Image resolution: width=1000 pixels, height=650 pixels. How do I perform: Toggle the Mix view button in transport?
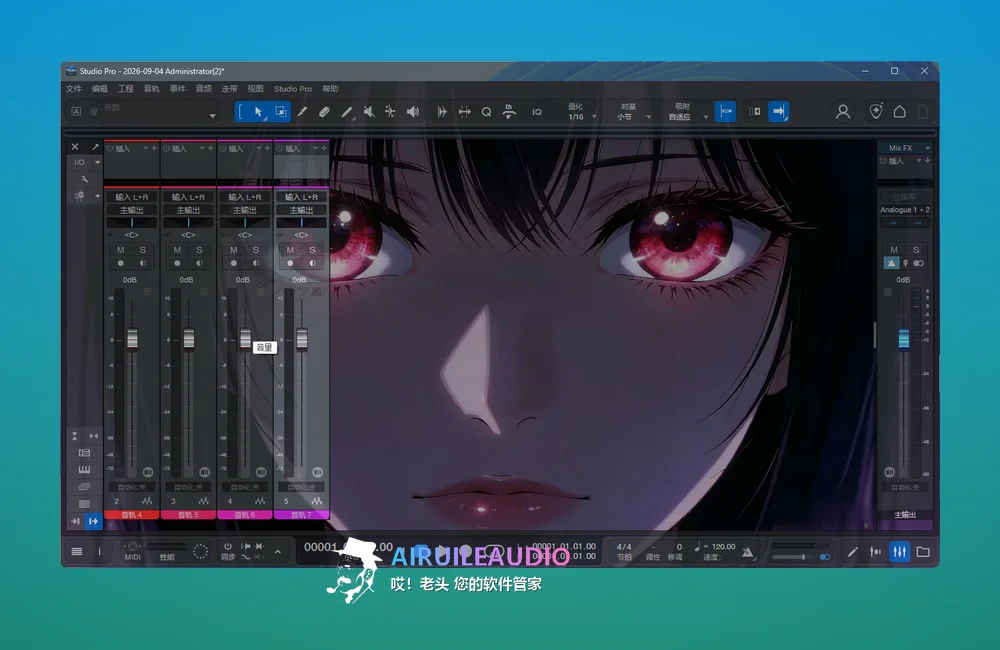(899, 552)
